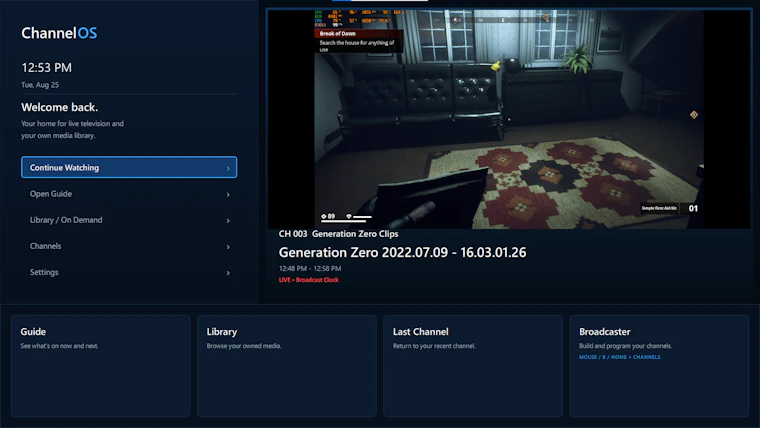Open Settings from the side menu
This screenshot has height=428, width=760.
[x=129, y=272]
